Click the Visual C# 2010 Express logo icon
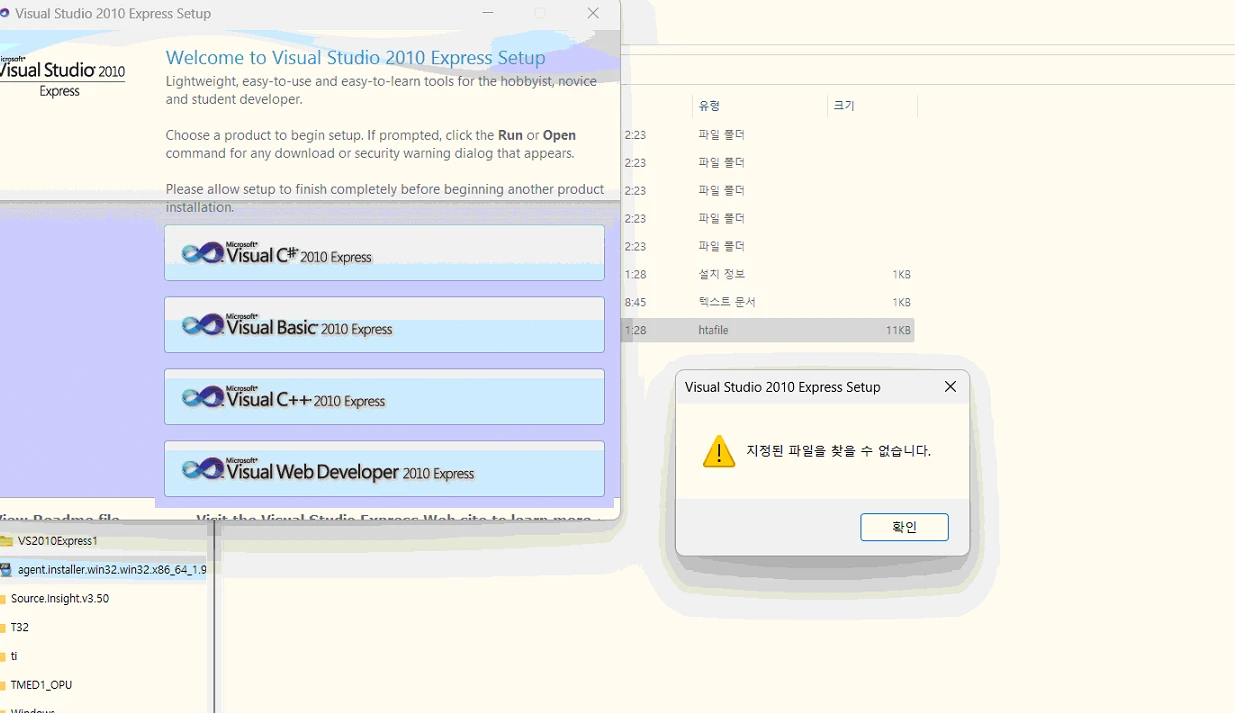Viewport: 1235px width, 713px height. [203, 253]
